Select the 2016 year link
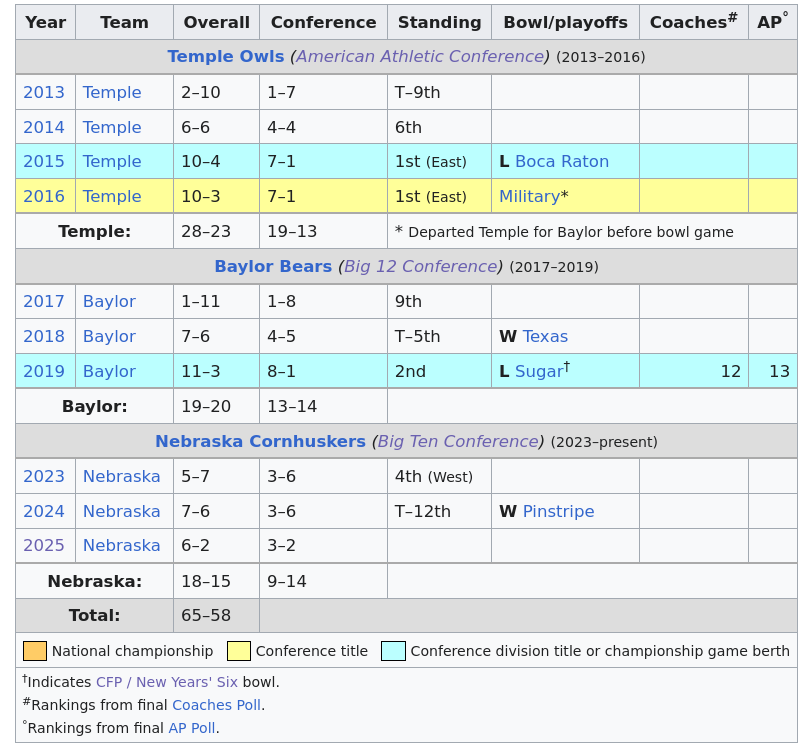This screenshot has height=747, width=801. [x=44, y=197]
